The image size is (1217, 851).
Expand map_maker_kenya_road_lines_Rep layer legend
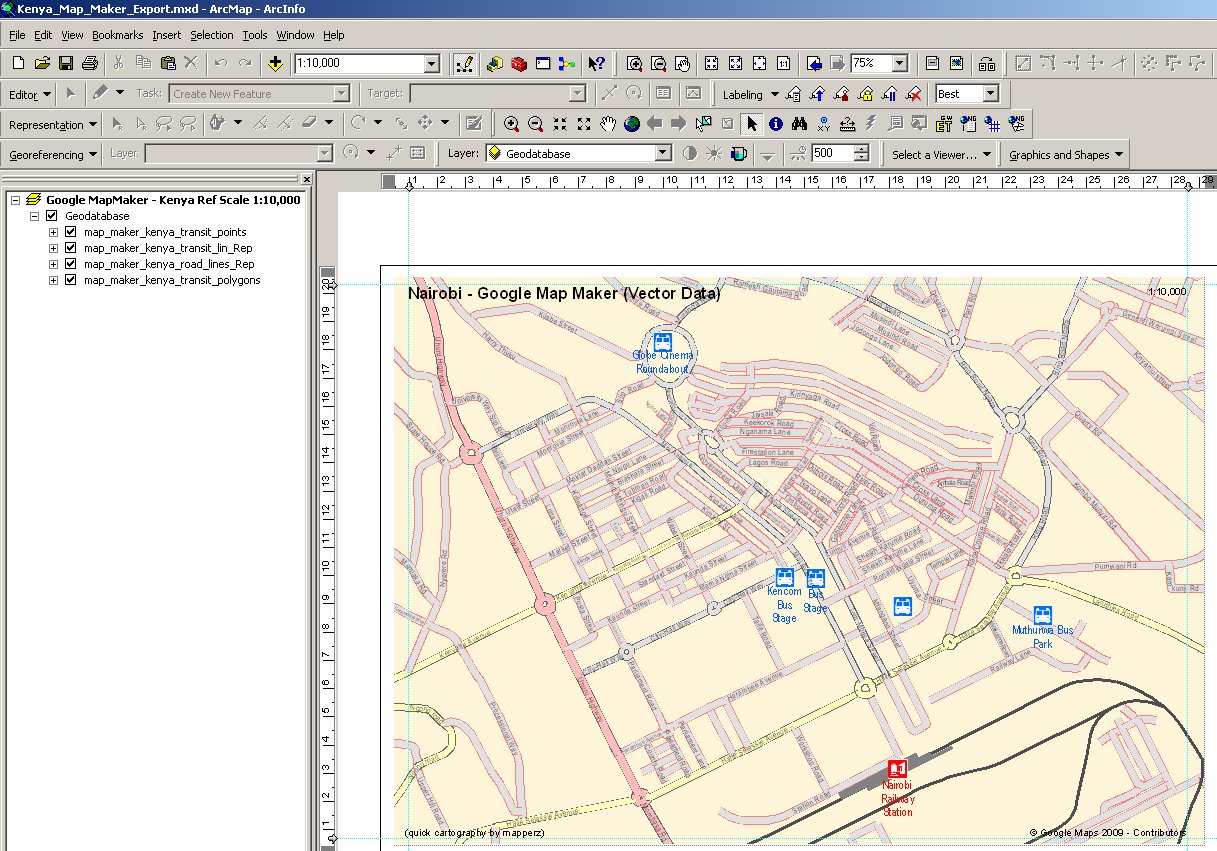click(53, 264)
